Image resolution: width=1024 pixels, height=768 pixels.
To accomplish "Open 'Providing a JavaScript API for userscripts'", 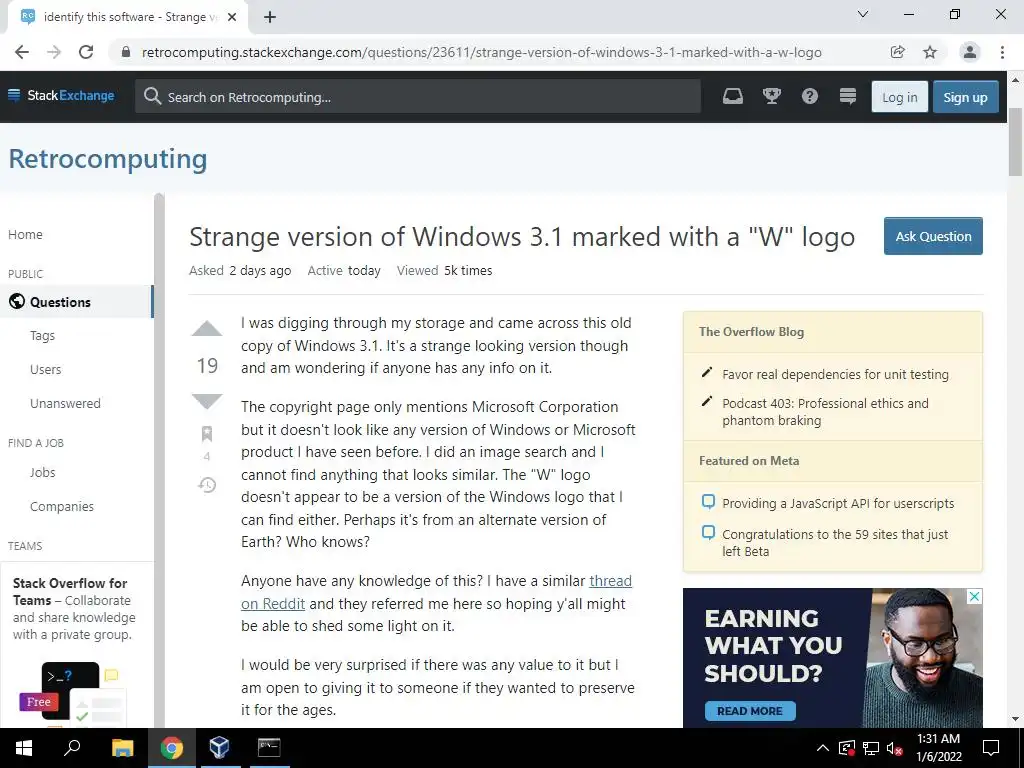I will coord(838,504).
